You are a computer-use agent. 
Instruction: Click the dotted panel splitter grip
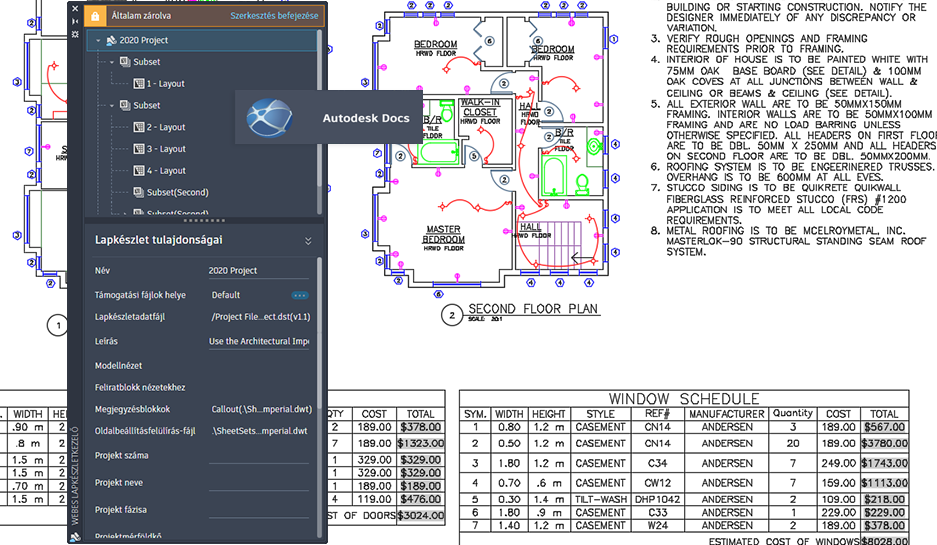coord(204,220)
